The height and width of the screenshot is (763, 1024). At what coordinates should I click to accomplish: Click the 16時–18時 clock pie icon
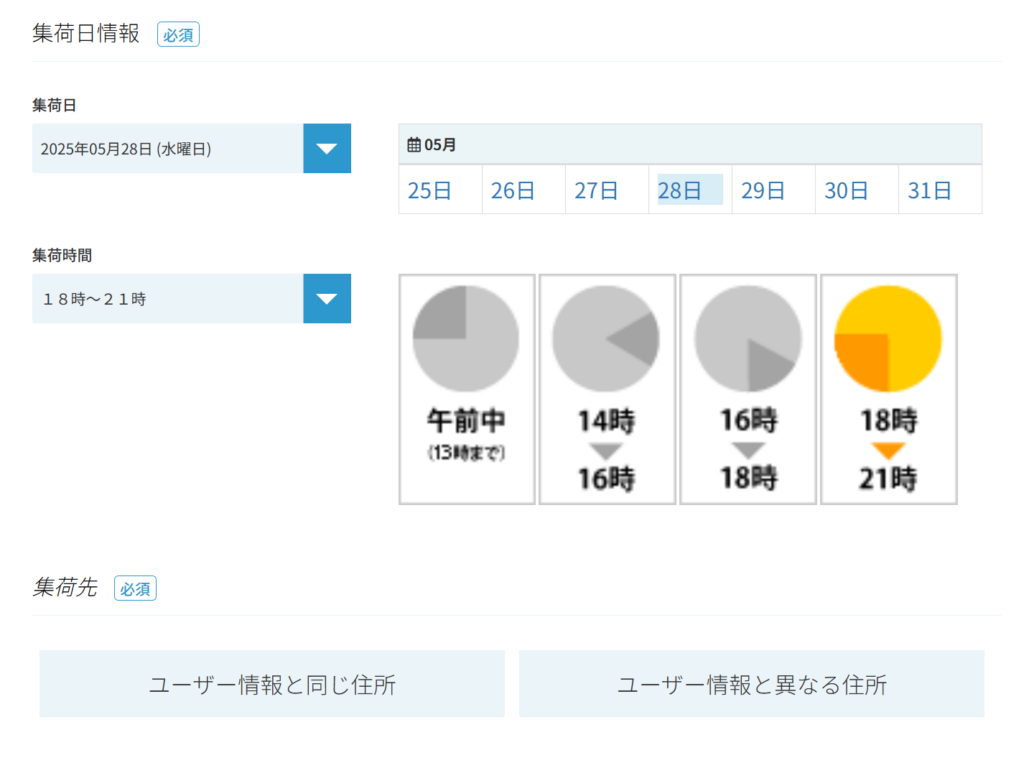(x=747, y=338)
